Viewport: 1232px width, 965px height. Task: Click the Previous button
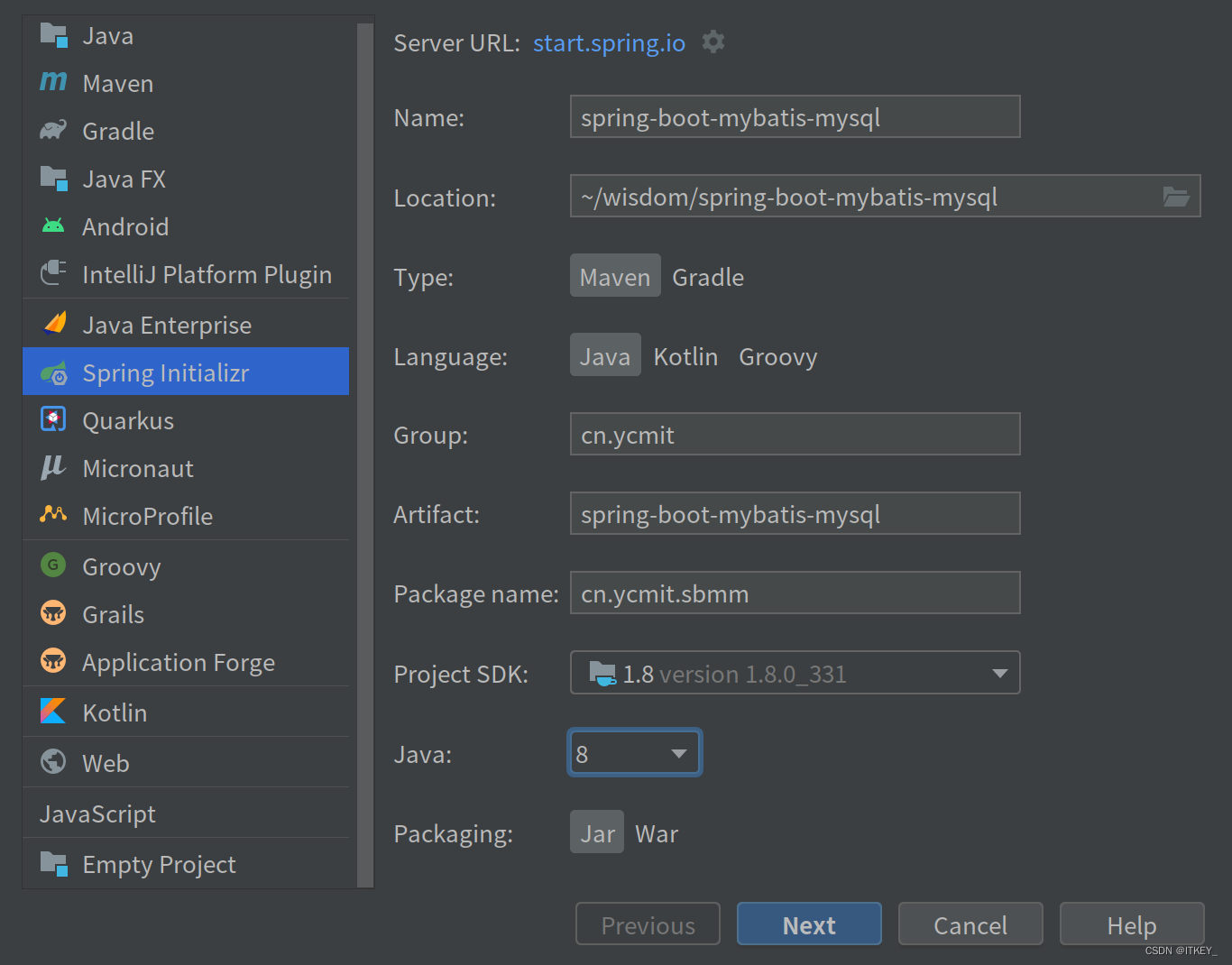point(648,924)
